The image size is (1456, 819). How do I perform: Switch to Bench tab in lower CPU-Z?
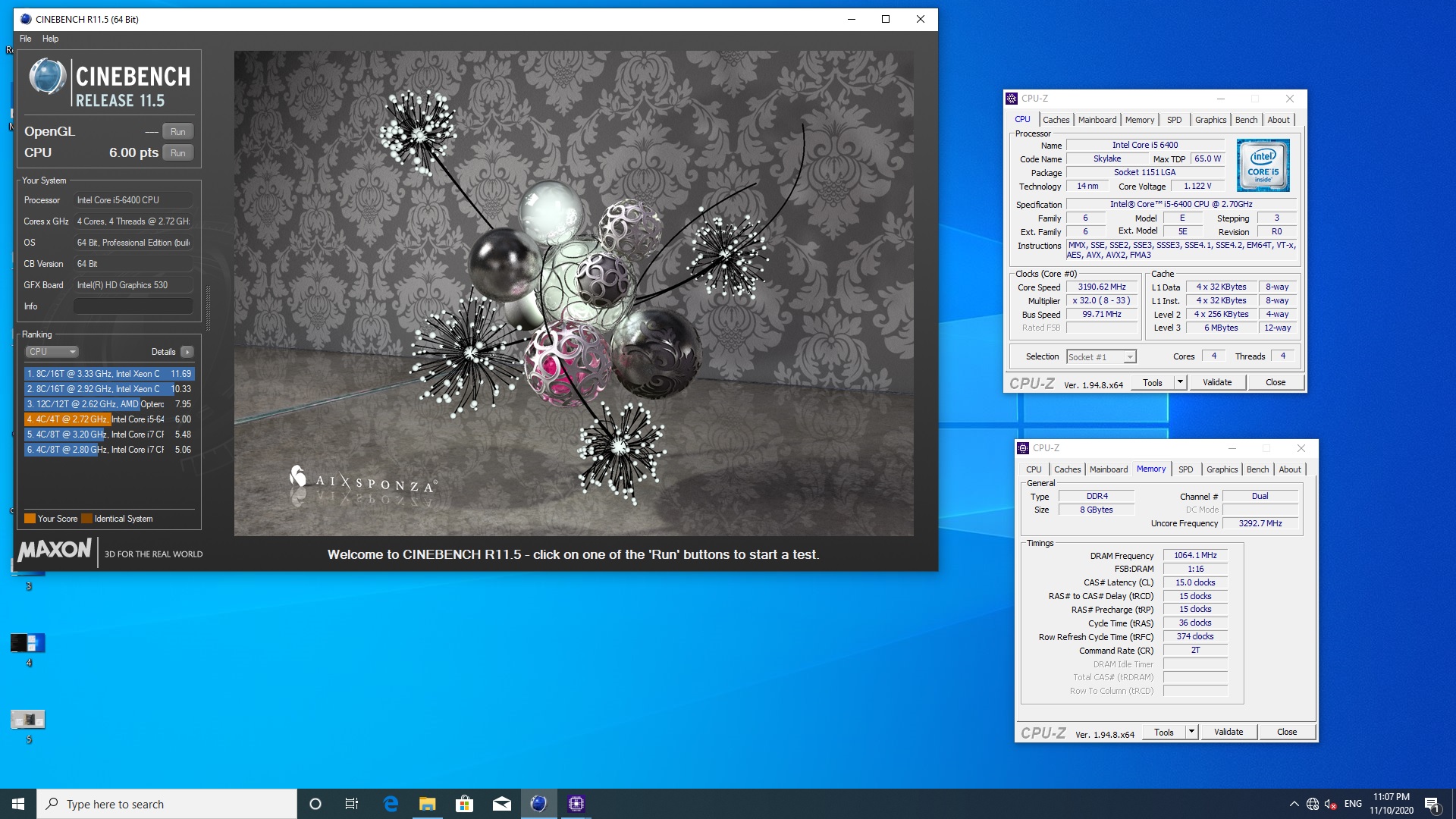tap(1257, 469)
